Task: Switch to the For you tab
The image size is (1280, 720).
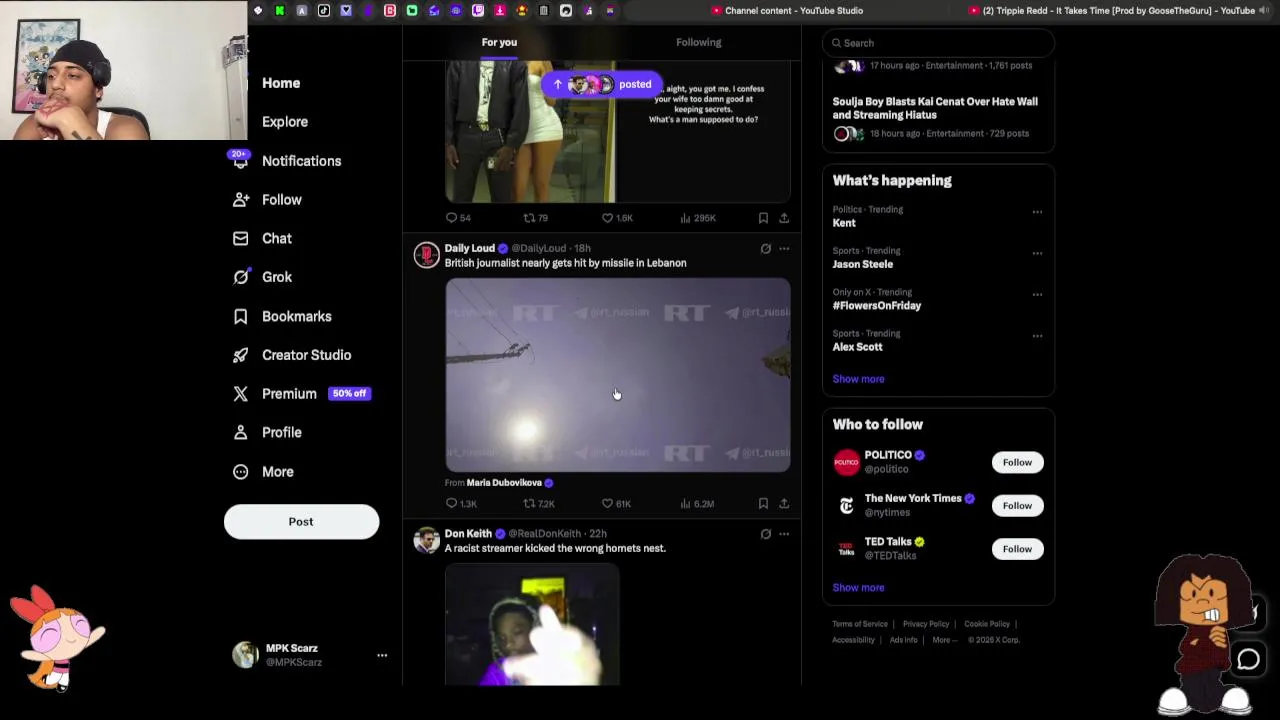Action: click(x=499, y=42)
